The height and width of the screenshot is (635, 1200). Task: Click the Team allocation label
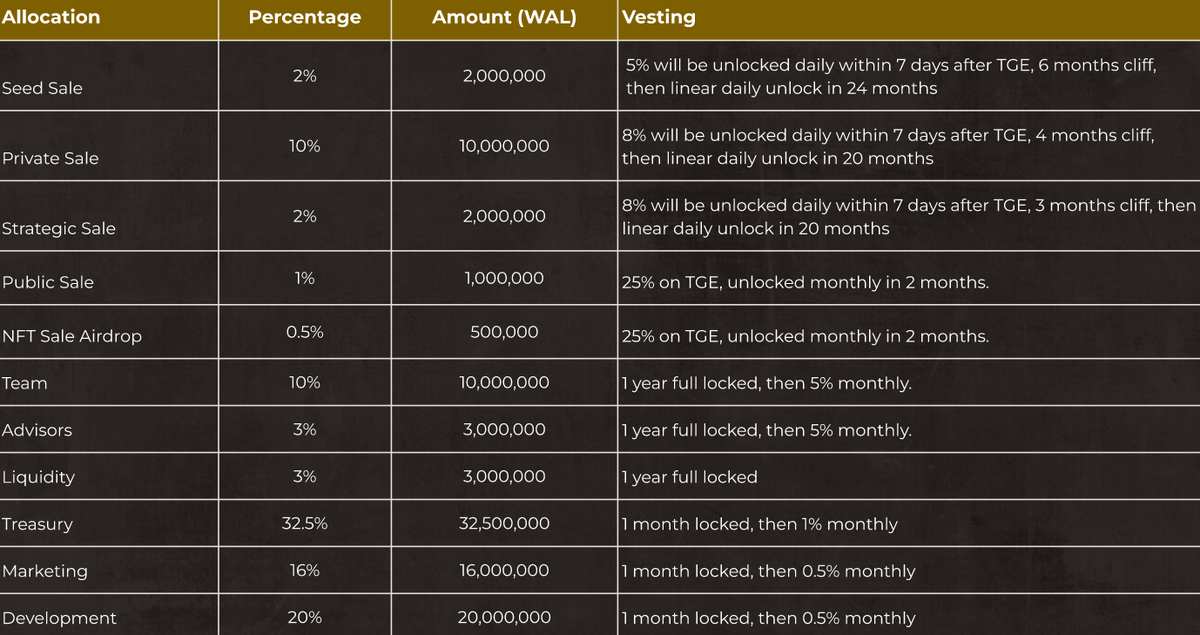tap(25, 383)
